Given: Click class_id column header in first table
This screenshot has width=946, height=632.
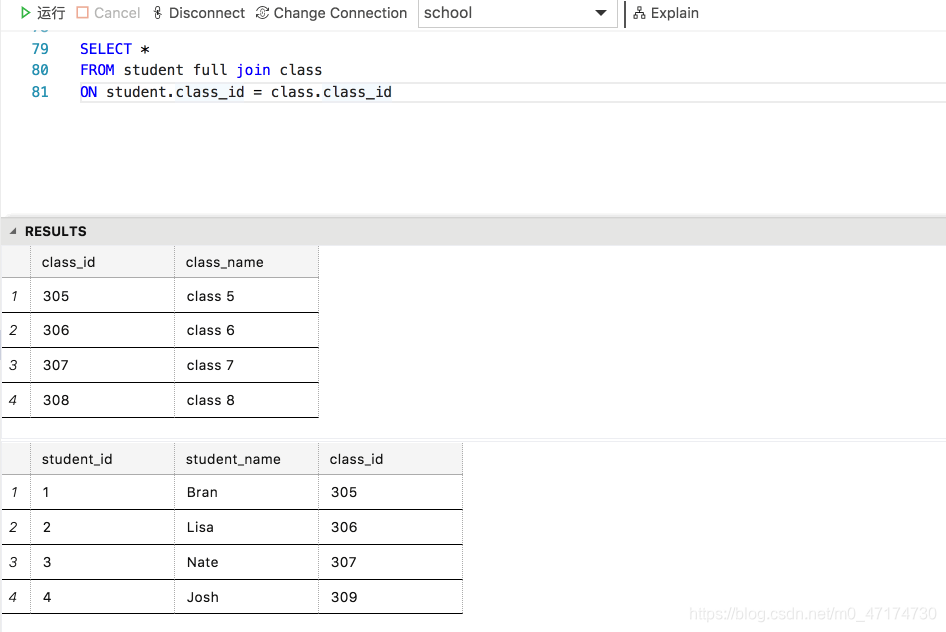Looking at the screenshot, I should tap(103, 262).
